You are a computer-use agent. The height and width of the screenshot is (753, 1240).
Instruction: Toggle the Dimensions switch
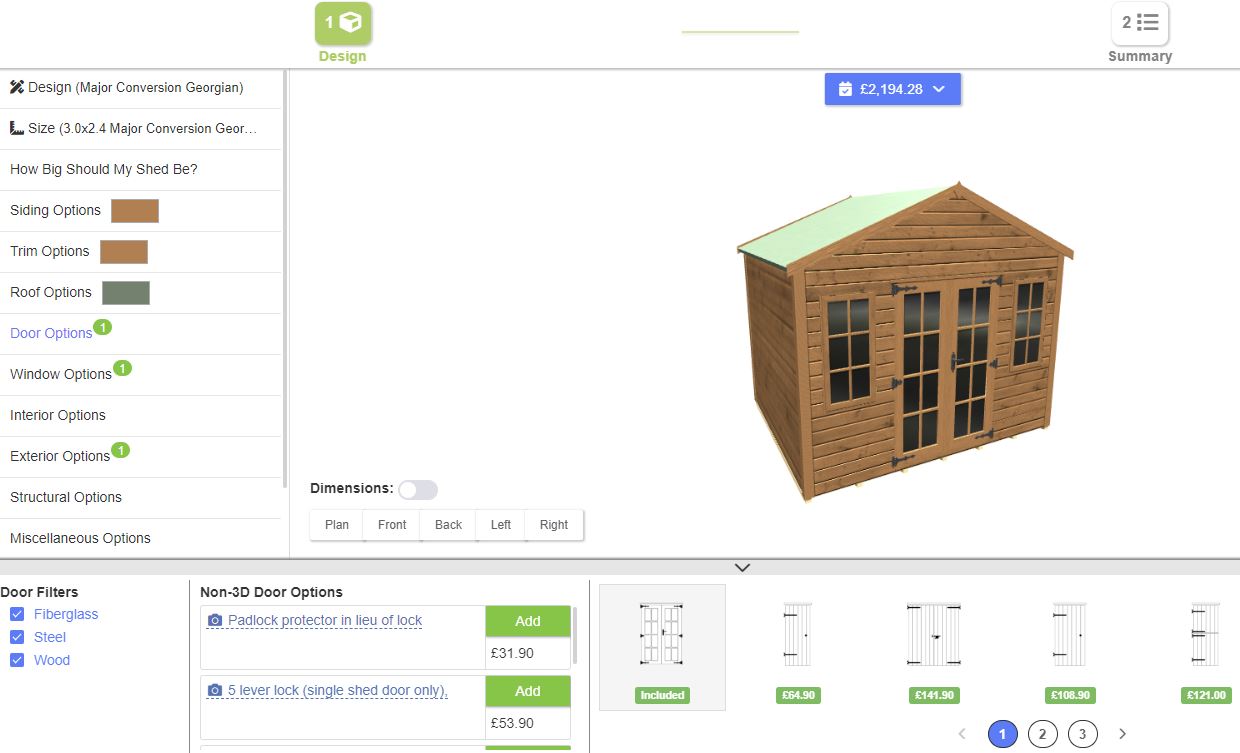[x=418, y=490]
